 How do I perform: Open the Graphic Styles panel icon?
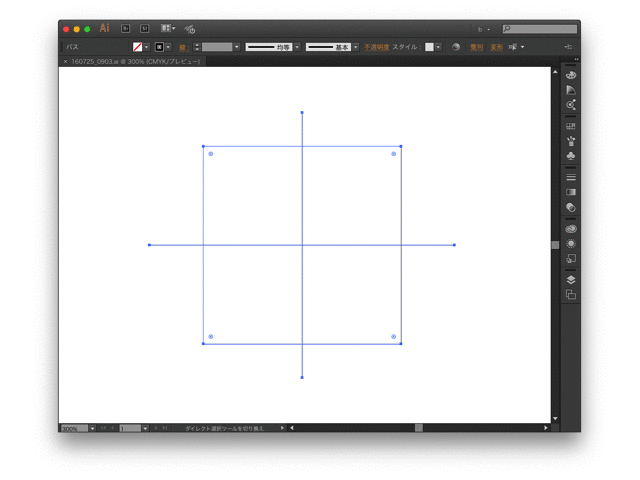(x=571, y=258)
